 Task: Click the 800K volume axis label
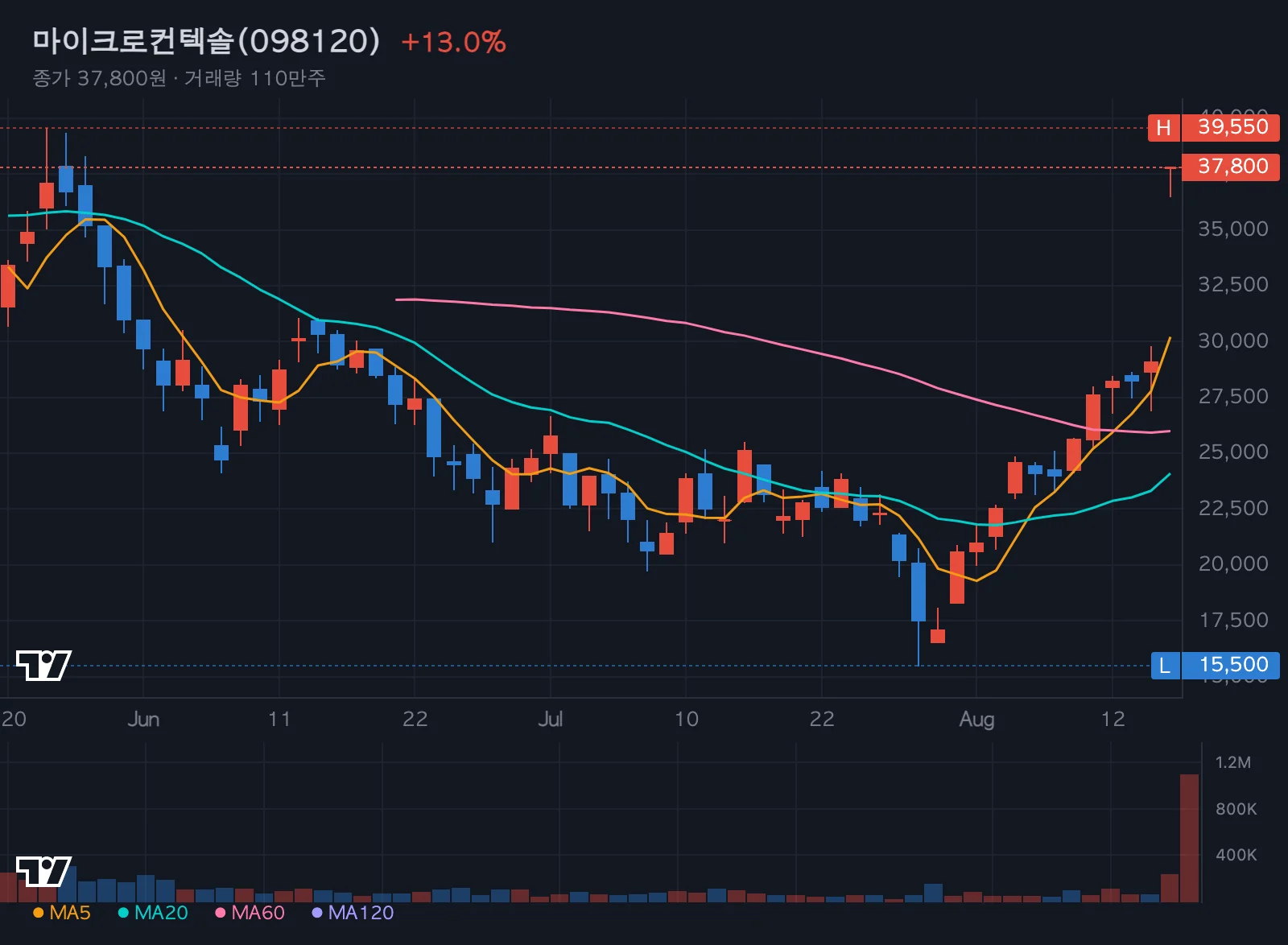pyautogui.click(x=1236, y=809)
